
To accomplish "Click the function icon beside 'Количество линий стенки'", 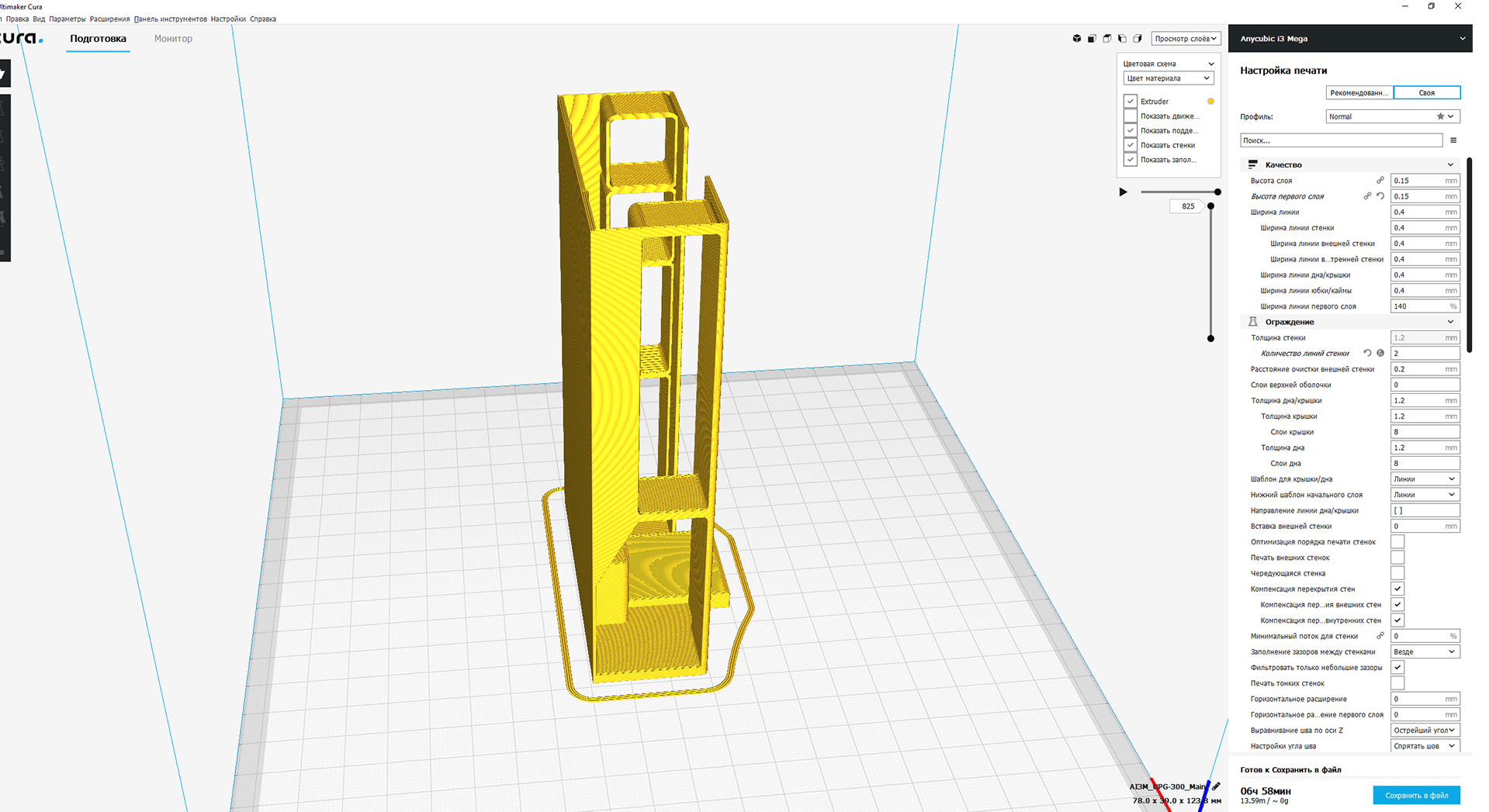I will click(x=1380, y=354).
